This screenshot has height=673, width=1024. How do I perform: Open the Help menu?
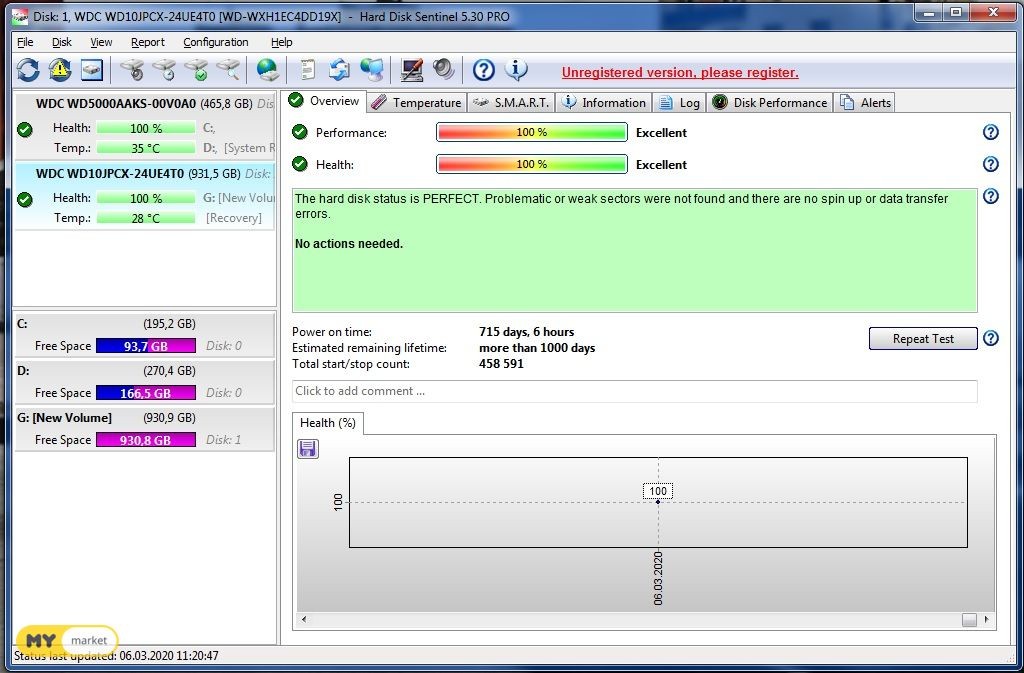[281, 42]
